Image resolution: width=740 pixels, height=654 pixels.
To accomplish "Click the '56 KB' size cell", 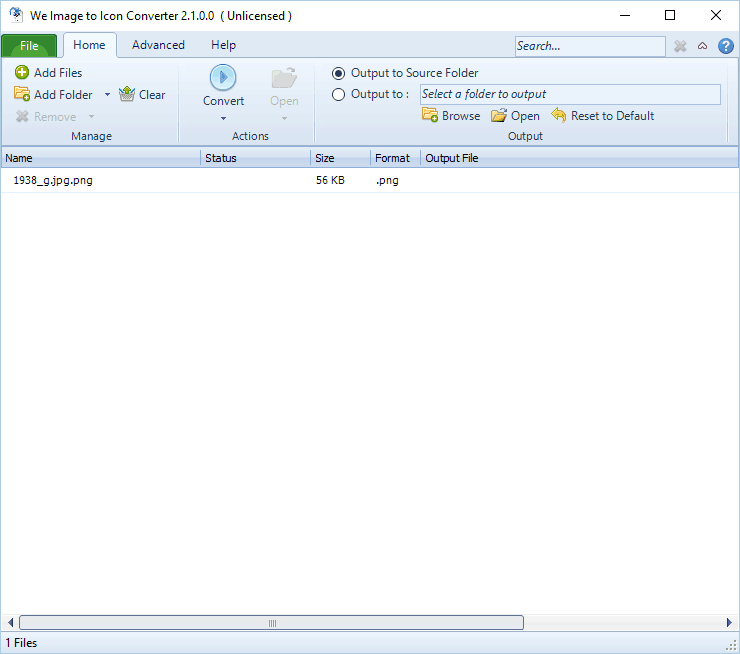I will click(x=330, y=180).
